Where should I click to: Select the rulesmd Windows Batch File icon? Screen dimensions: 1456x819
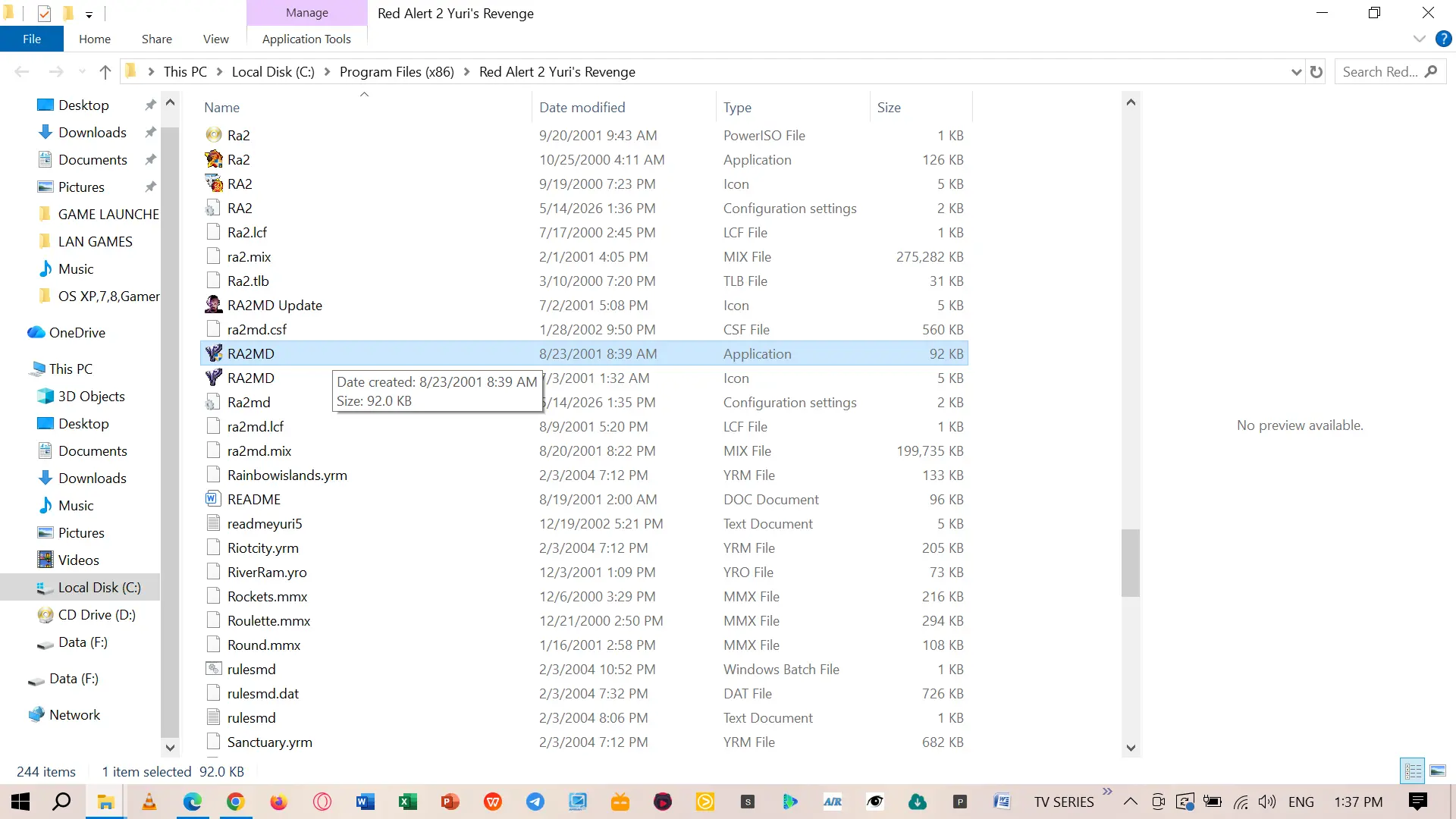point(214,669)
